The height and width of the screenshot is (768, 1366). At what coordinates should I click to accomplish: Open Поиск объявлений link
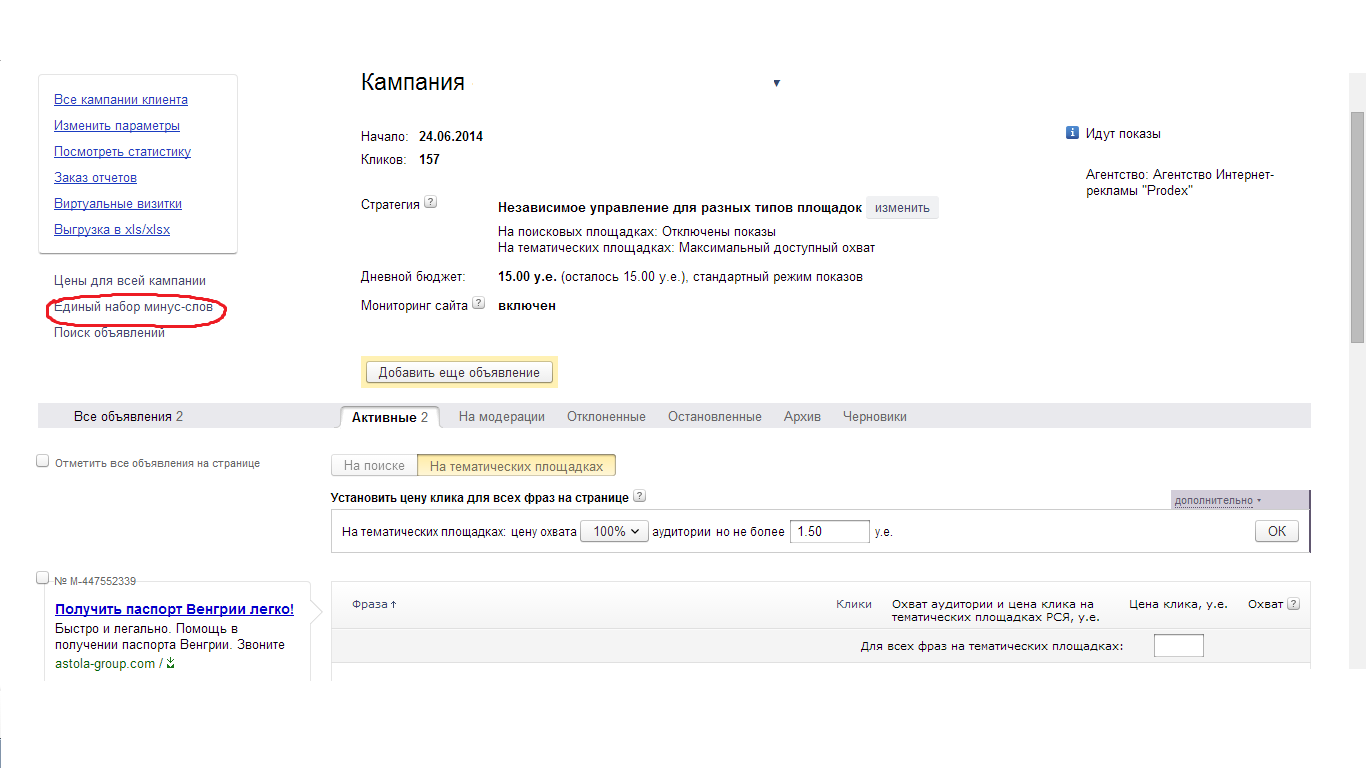pos(109,333)
